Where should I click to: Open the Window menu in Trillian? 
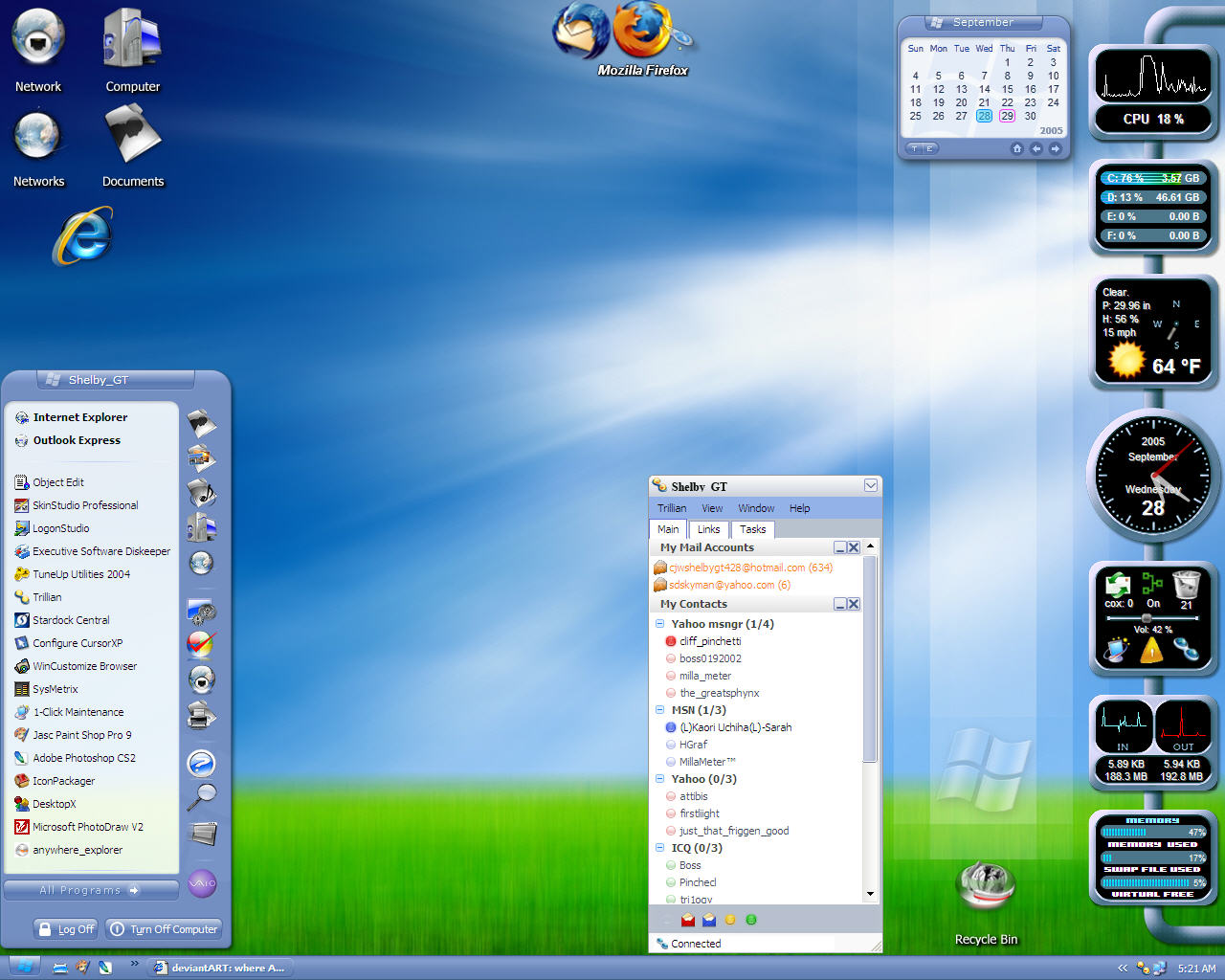756,508
